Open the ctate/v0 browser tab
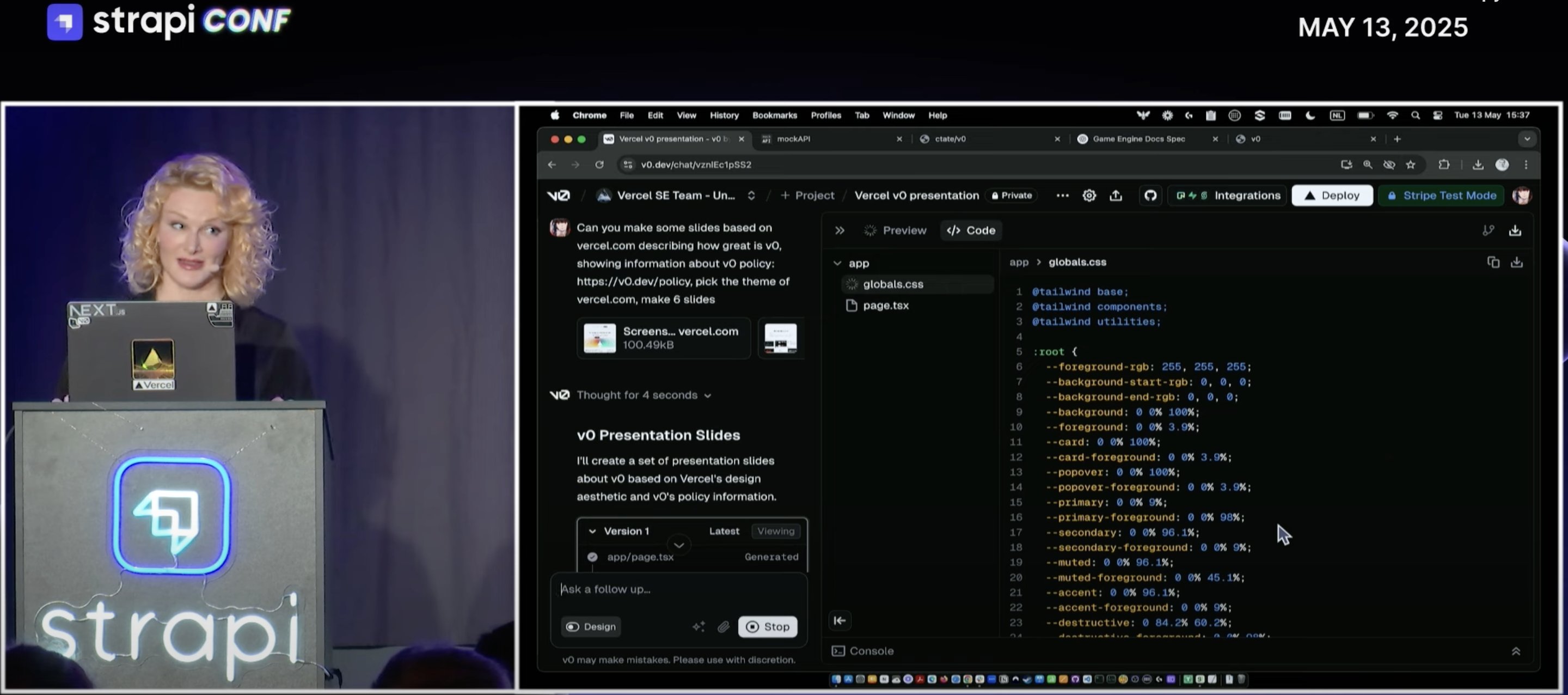Viewport: 1568px width, 695px height. 990,139
